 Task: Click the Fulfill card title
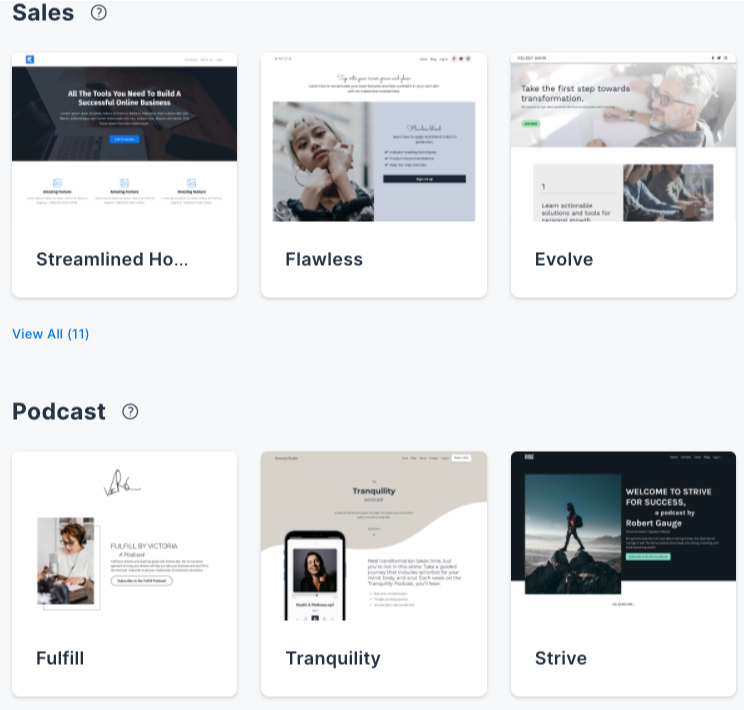tap(60, 658)
